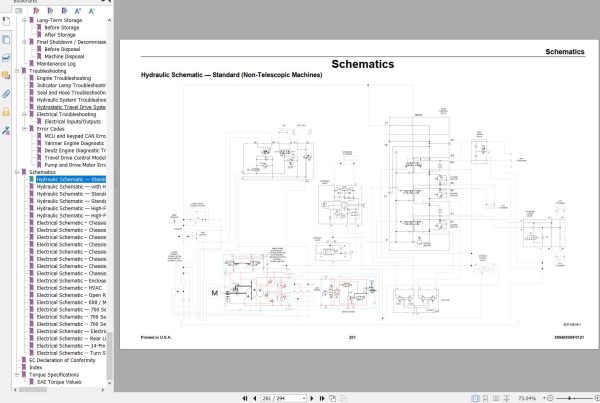The height and width of the screenshot is (403, 600).
Task: Switch to facing pages view mode
Action: point(496,398)
